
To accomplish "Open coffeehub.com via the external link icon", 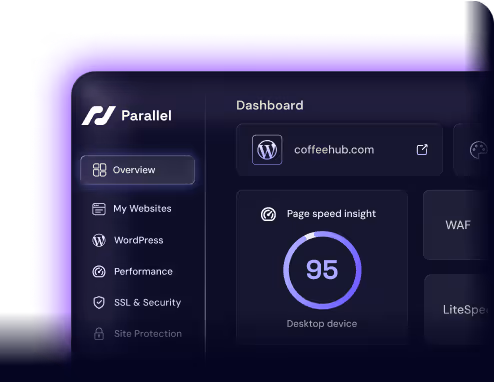I will [422, 150].
